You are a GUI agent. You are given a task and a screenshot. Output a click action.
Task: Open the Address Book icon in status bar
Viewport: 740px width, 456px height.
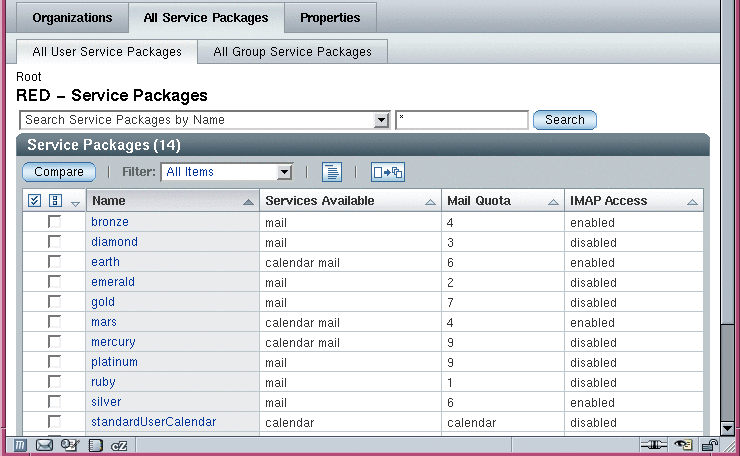tap(95, 445)
